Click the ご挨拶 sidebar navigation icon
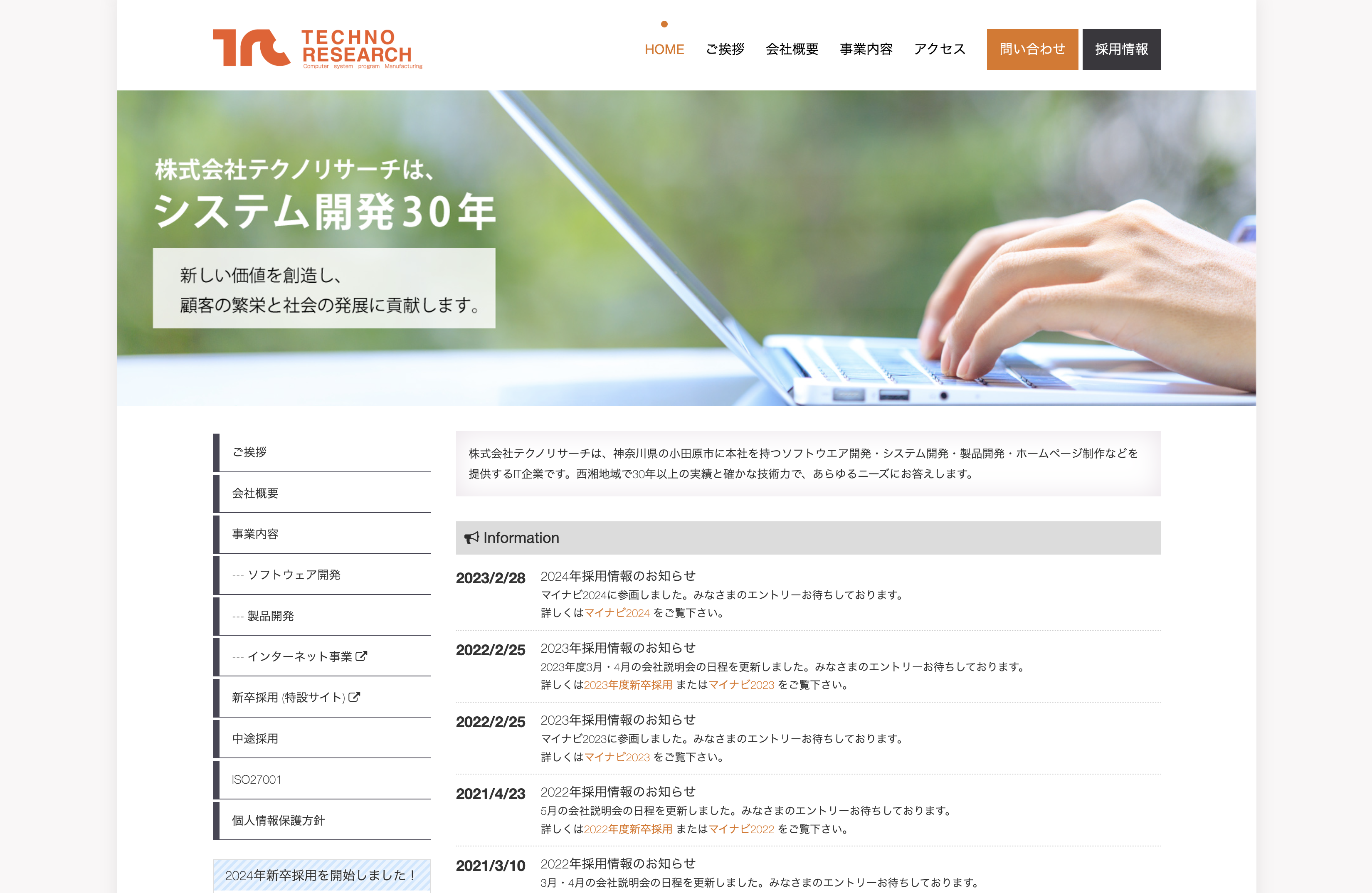The width and height of the screenshot is (1372, 893). click(248, 451)
